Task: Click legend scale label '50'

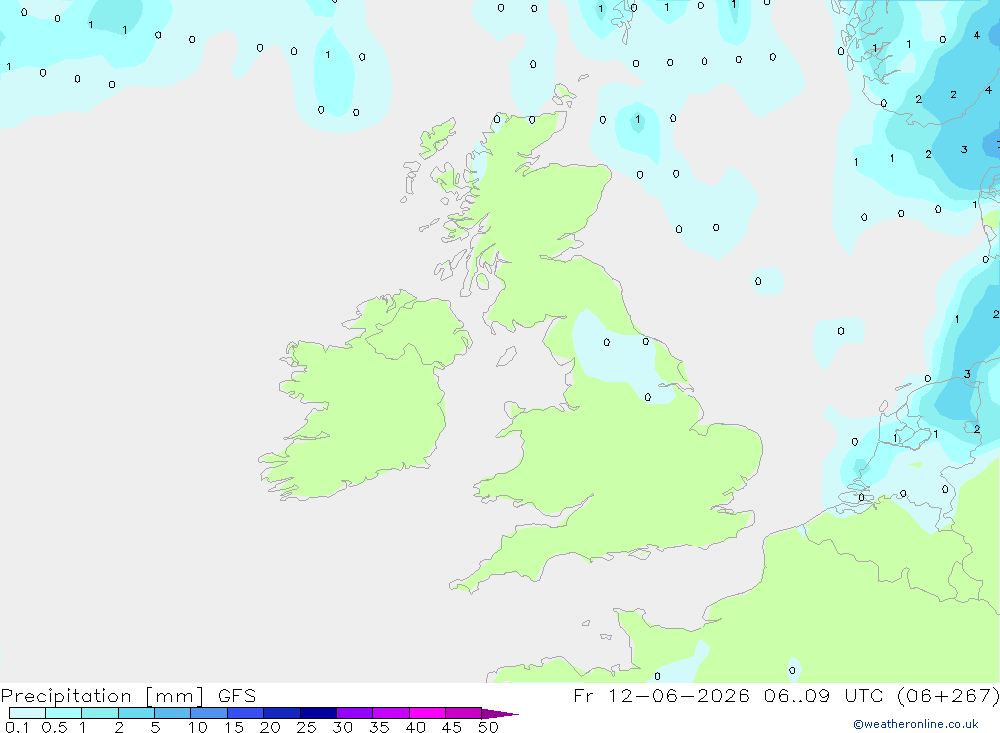Action: [488, 727]
